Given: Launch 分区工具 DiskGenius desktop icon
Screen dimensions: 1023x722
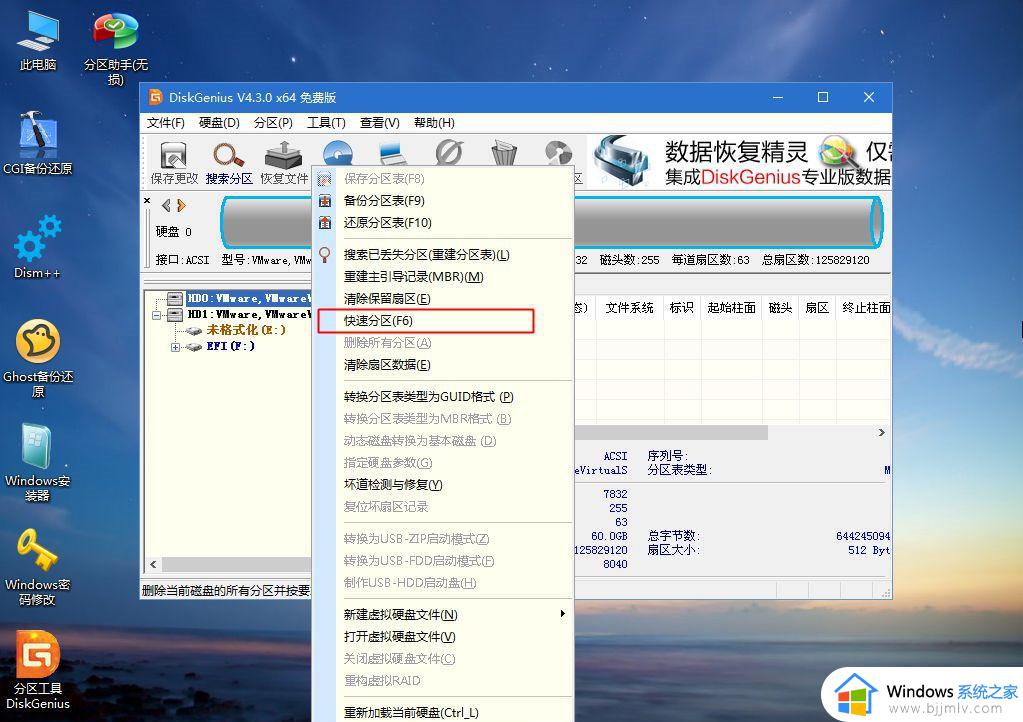Looking at the screenshot, I should [38, 670].
